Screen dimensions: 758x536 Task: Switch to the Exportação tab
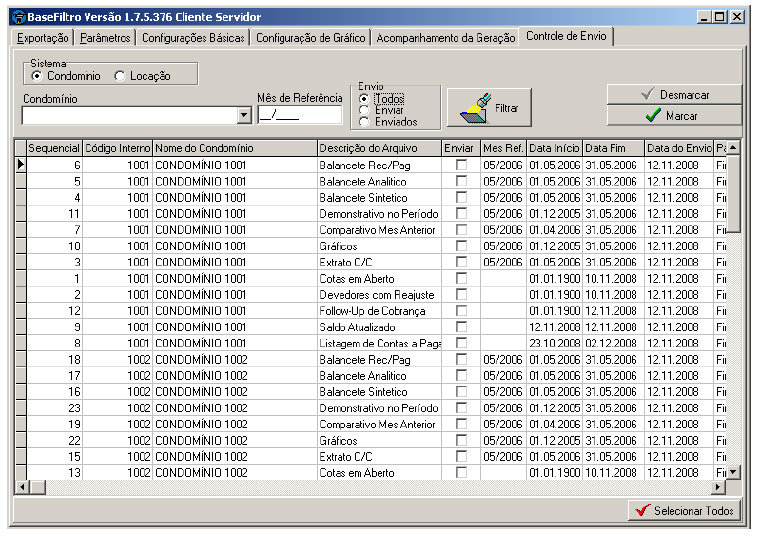[43, 38]
